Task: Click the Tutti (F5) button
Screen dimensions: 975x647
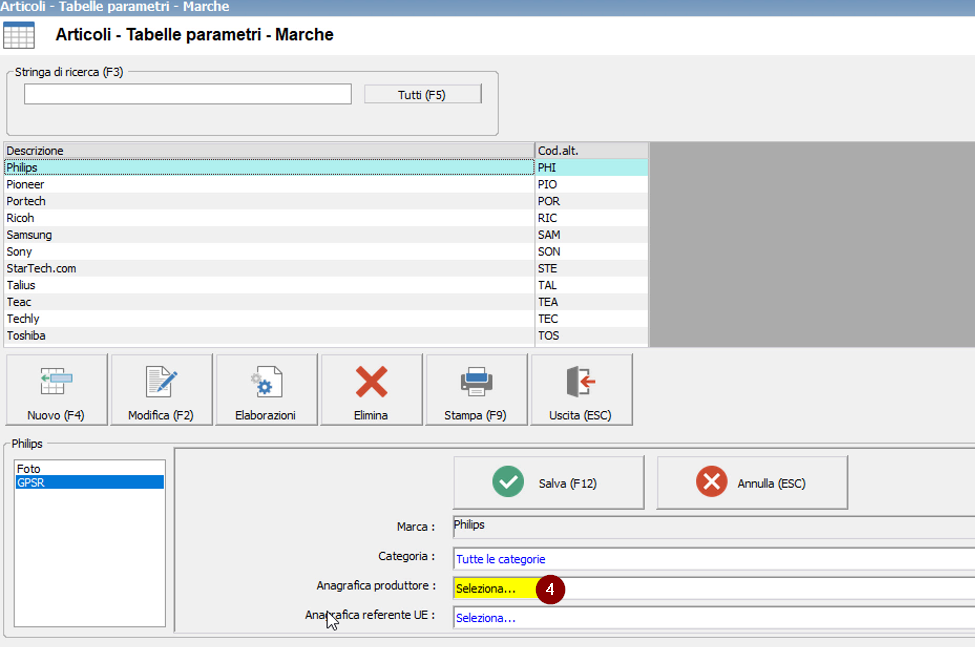Action: (422, 94)
